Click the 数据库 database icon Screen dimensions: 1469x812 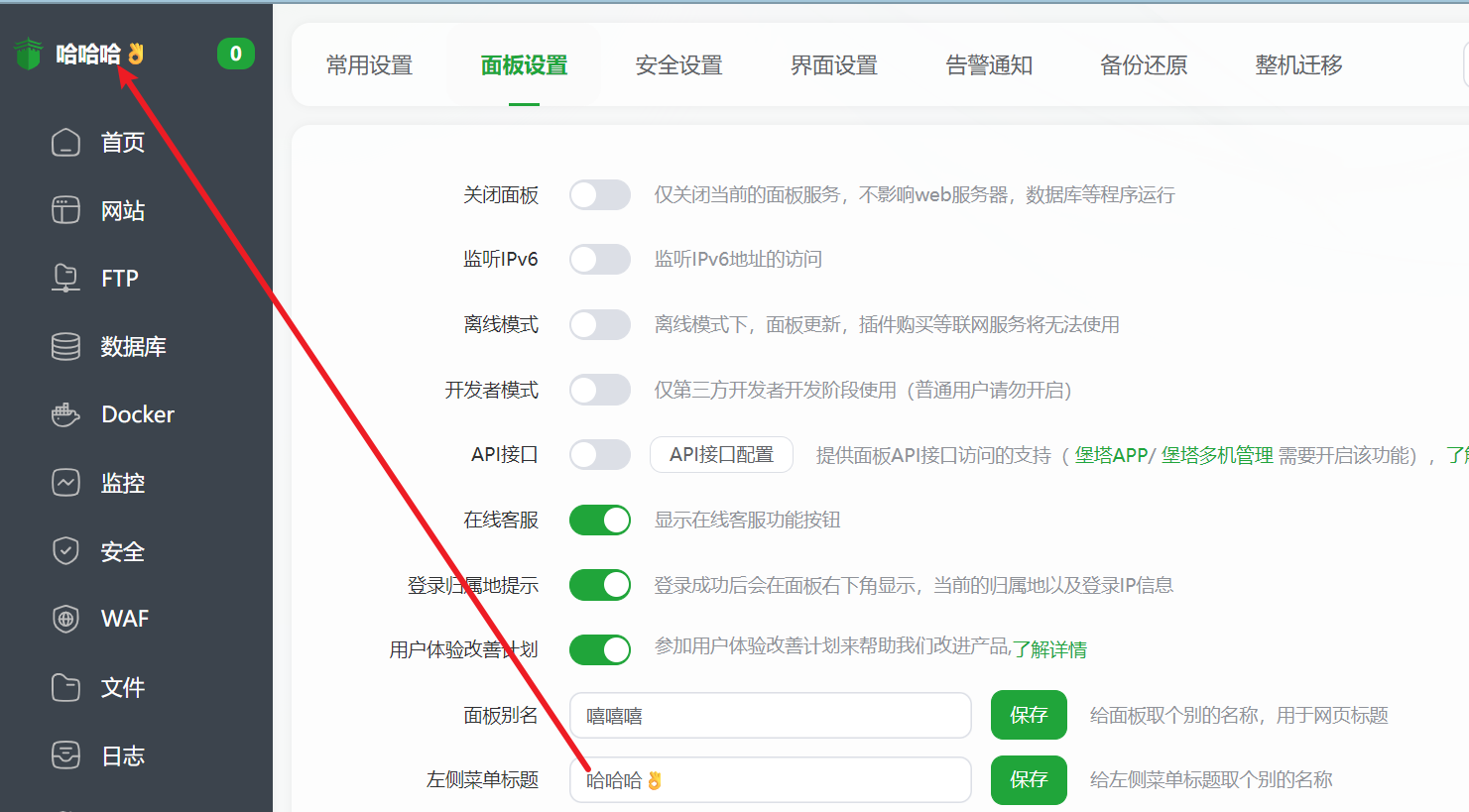click(x=65, y=346)
